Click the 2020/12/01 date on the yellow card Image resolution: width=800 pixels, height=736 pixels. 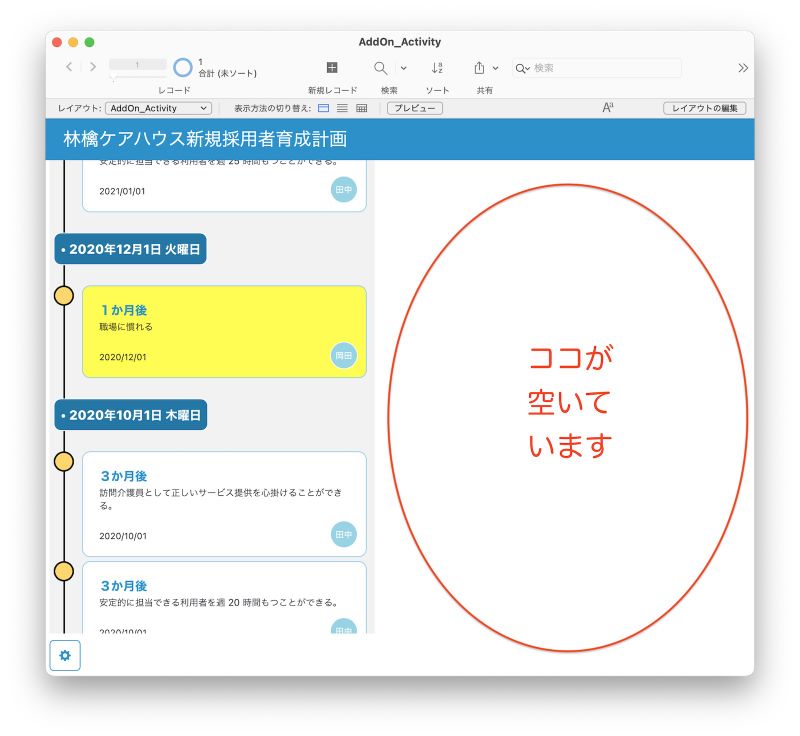(x=122, y=357)
